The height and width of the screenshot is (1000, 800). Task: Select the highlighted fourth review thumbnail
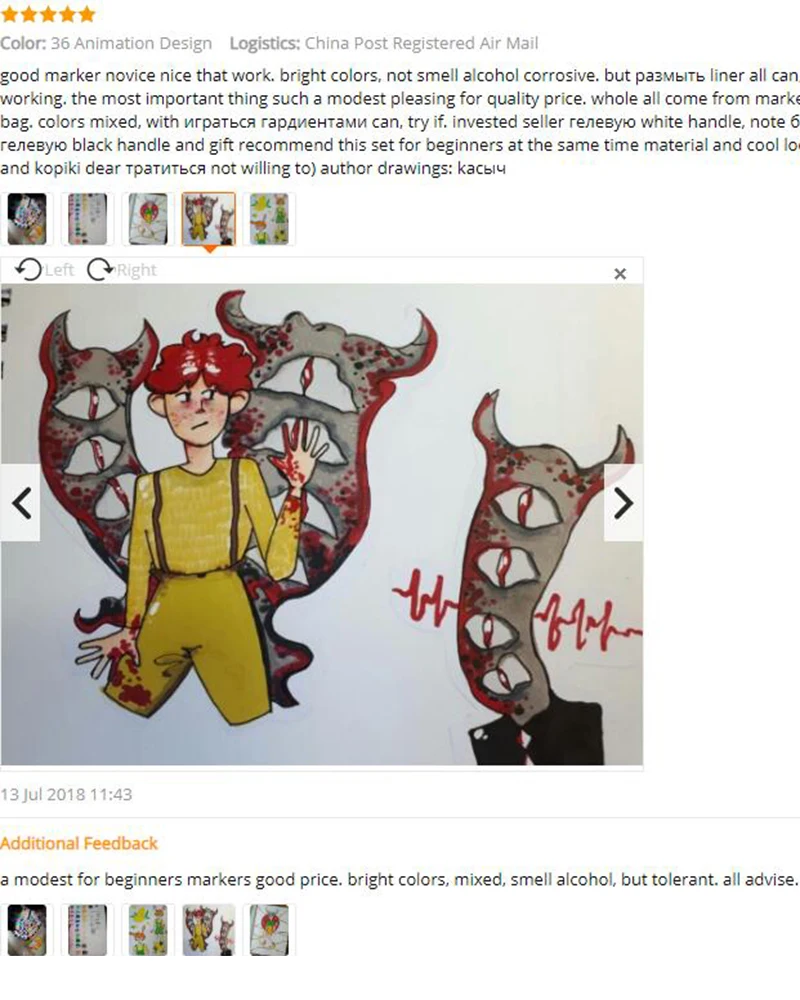pos(209,219)
